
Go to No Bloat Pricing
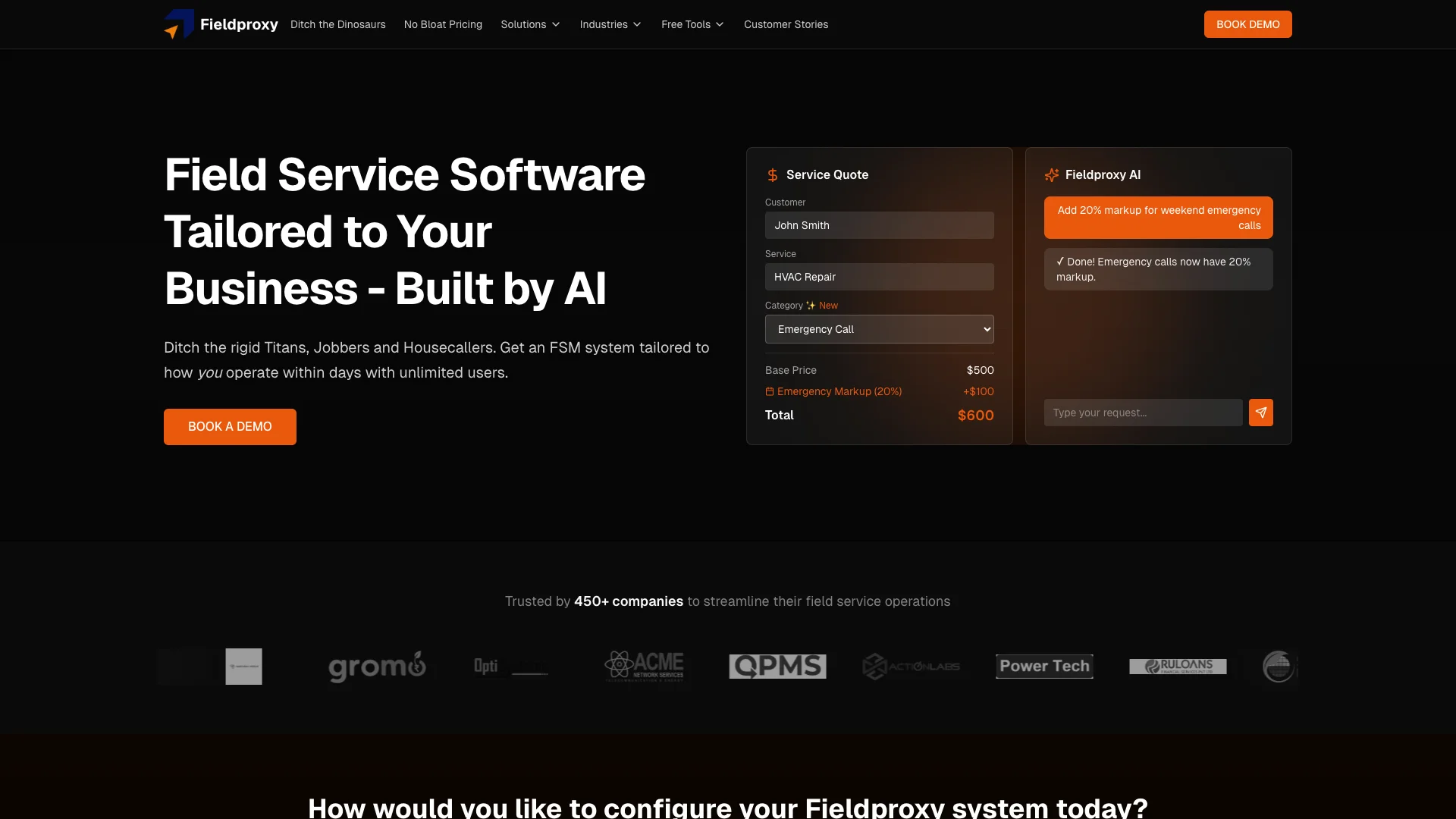coord(443,24)
